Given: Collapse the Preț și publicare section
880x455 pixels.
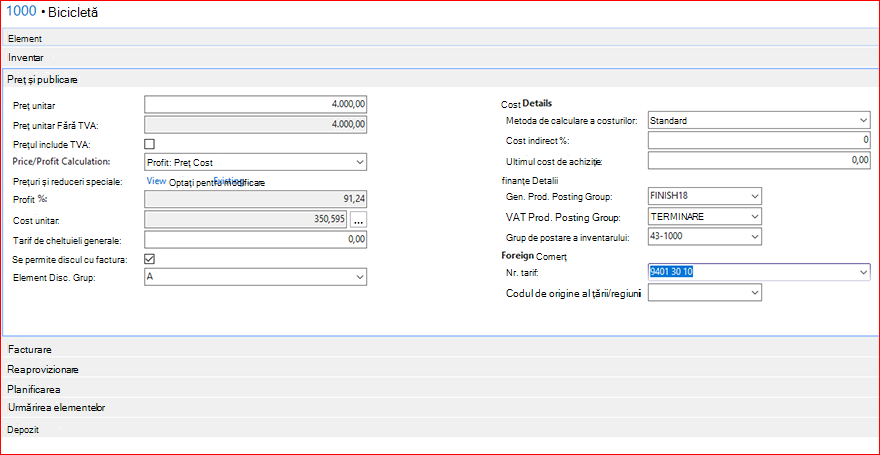Looking at the screenshot, I should pos(440,80).
